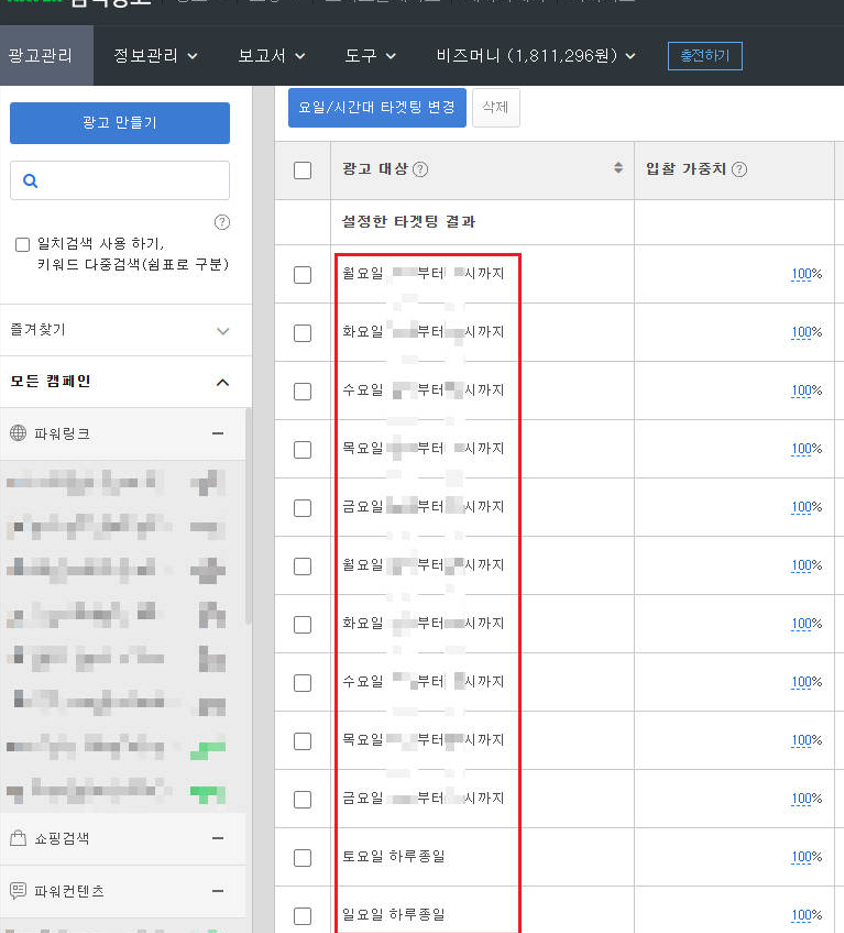Check the first 월요일 row checkbox
Image resolution: width=844 pixels, height=933 pixels.
point(302,275)
